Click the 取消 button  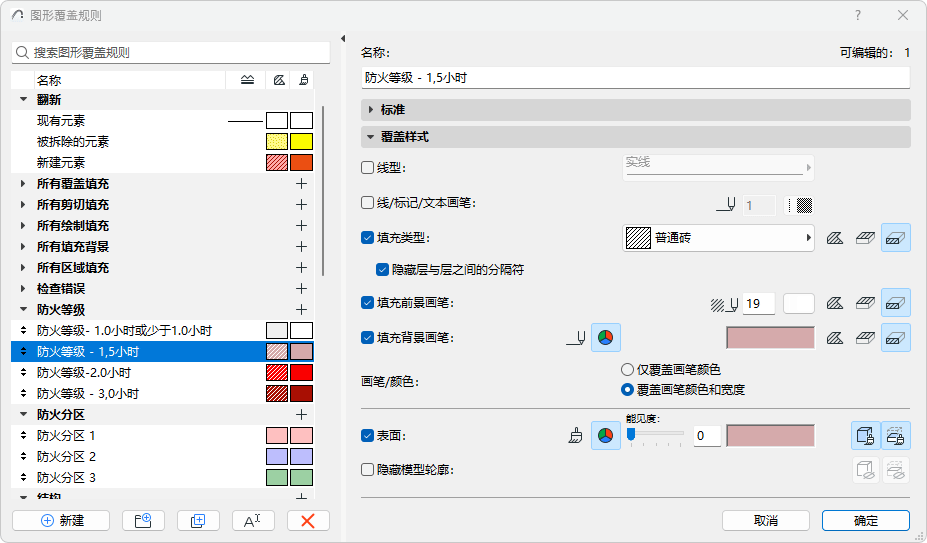pos(766,521)
